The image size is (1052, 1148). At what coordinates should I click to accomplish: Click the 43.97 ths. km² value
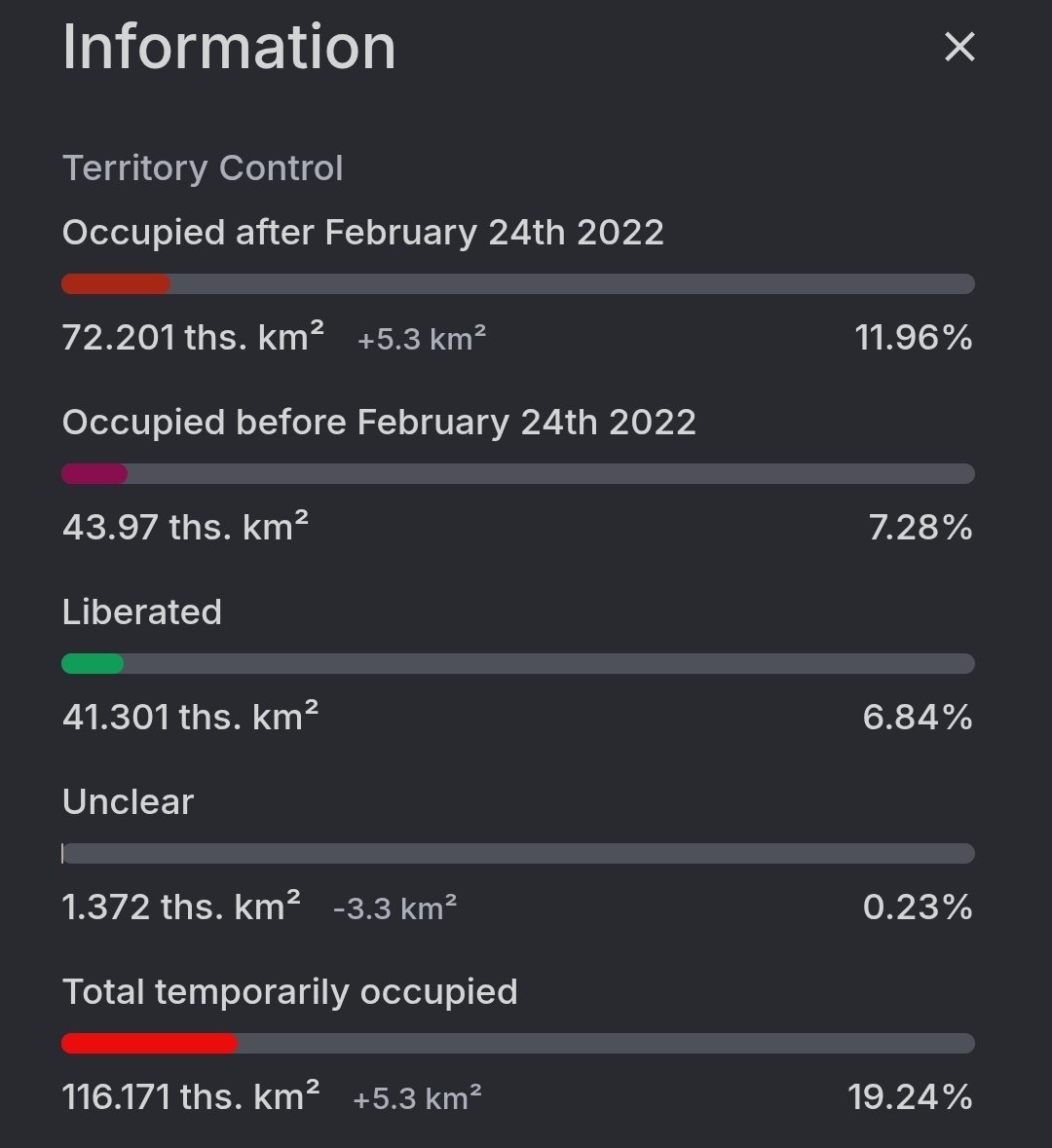(x=185, y=527)
